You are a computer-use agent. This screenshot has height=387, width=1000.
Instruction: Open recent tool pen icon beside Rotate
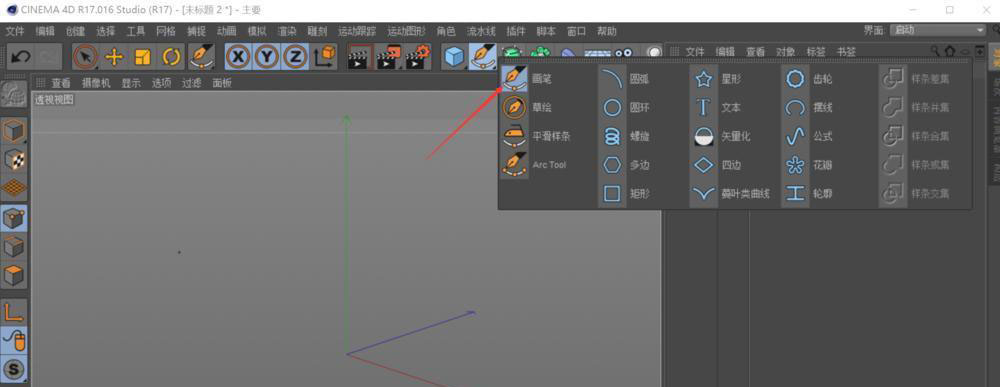coord(202,57)
